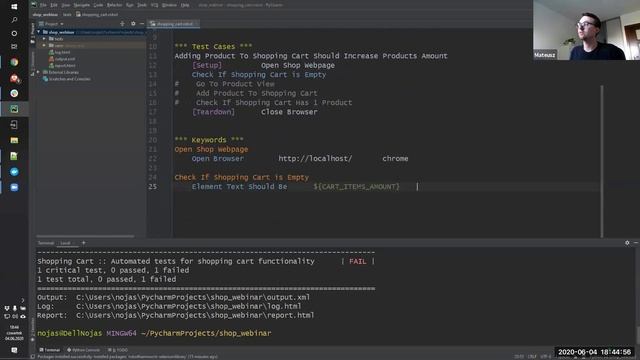The image size is (640, 360).
Task: Open Task View on taskbar
Action: [14, 47]
